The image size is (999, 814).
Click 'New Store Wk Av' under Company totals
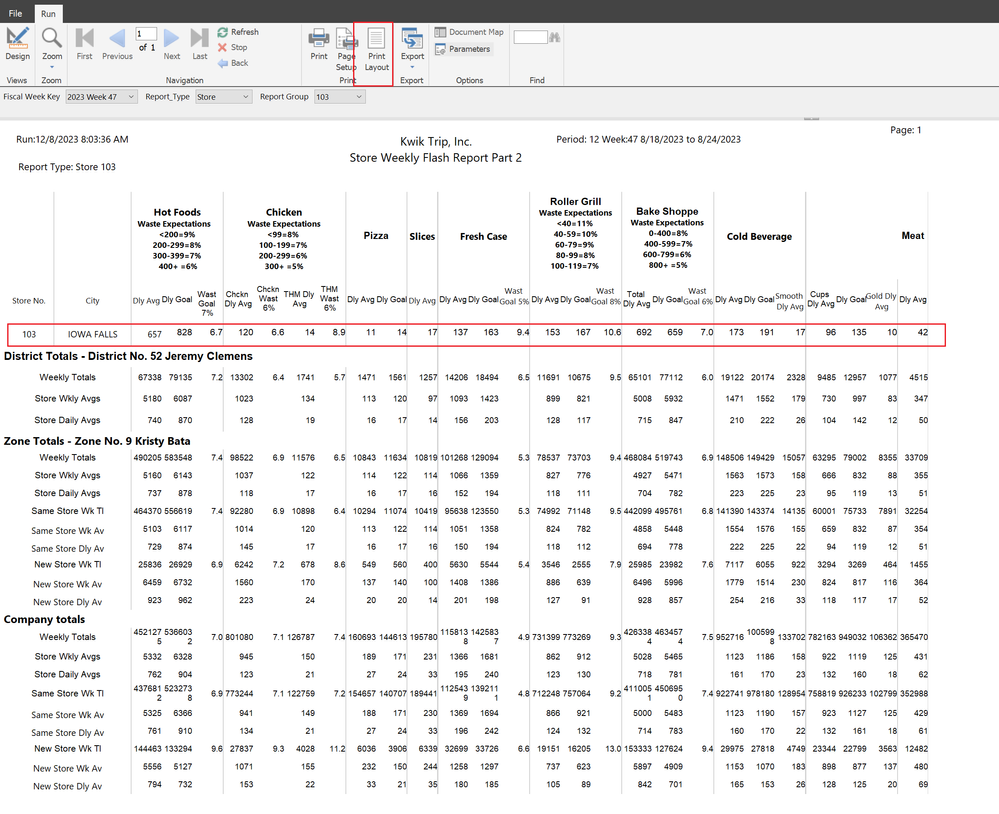[68, 768]
